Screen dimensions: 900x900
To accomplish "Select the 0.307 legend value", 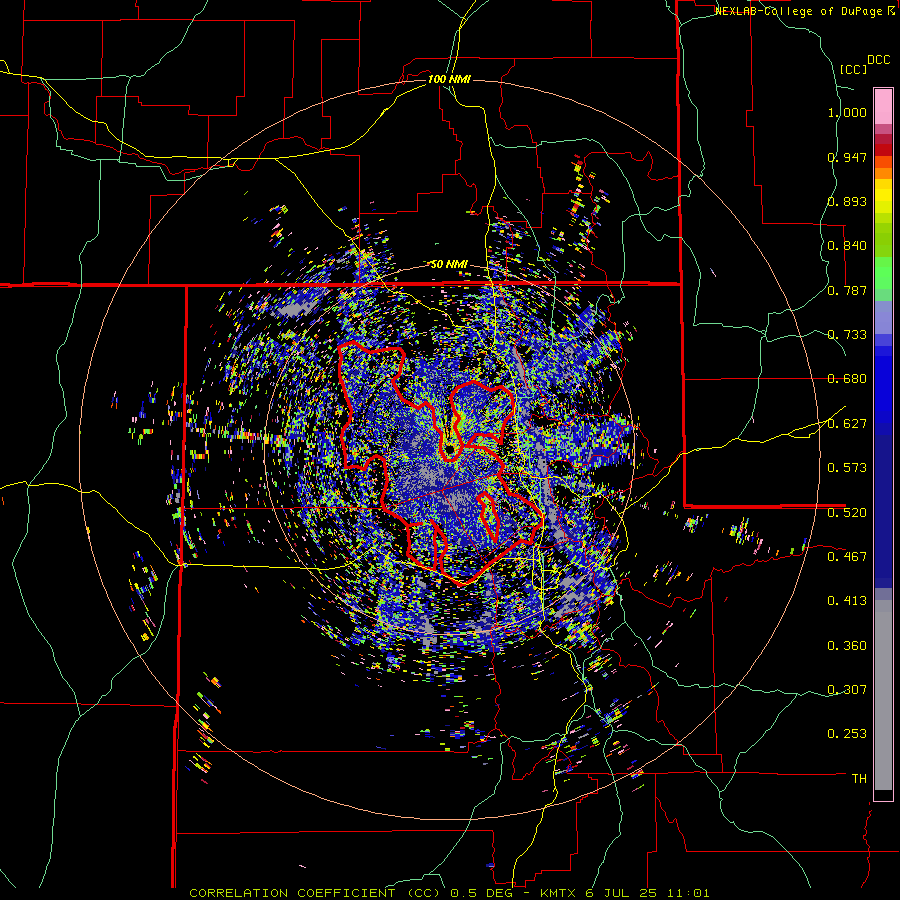I will pos(847,690).
